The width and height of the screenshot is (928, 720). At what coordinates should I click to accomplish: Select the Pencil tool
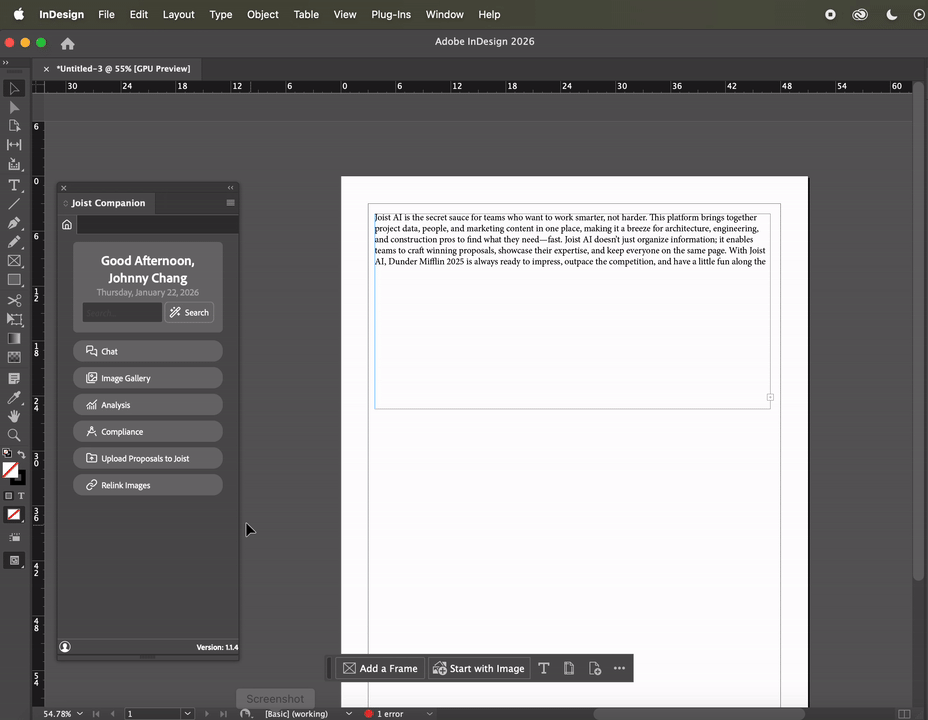[14, 242]
